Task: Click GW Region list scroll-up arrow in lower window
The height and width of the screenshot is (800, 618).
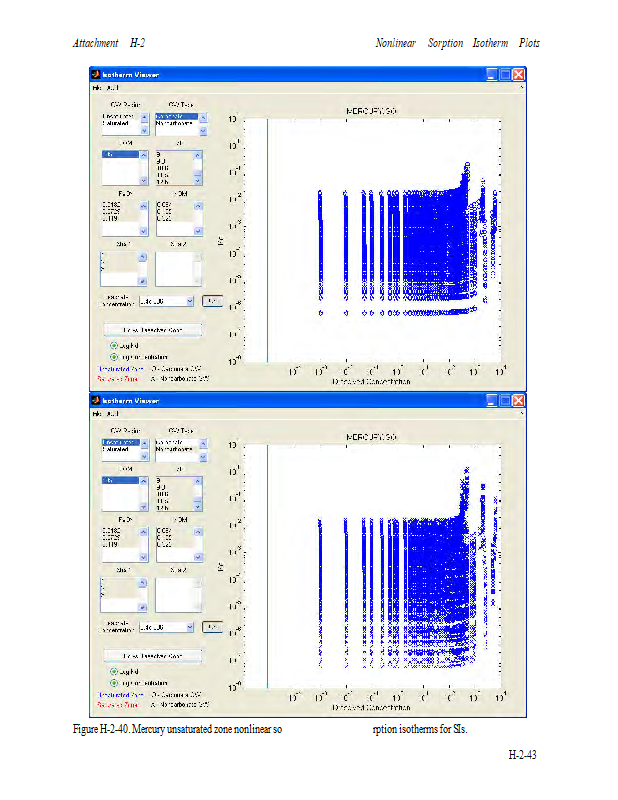Action: pyautogui.click(x=143, y=442)
